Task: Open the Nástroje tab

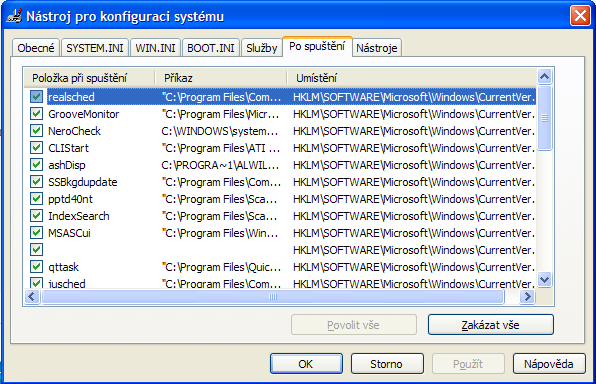Action: click(377, 48)
